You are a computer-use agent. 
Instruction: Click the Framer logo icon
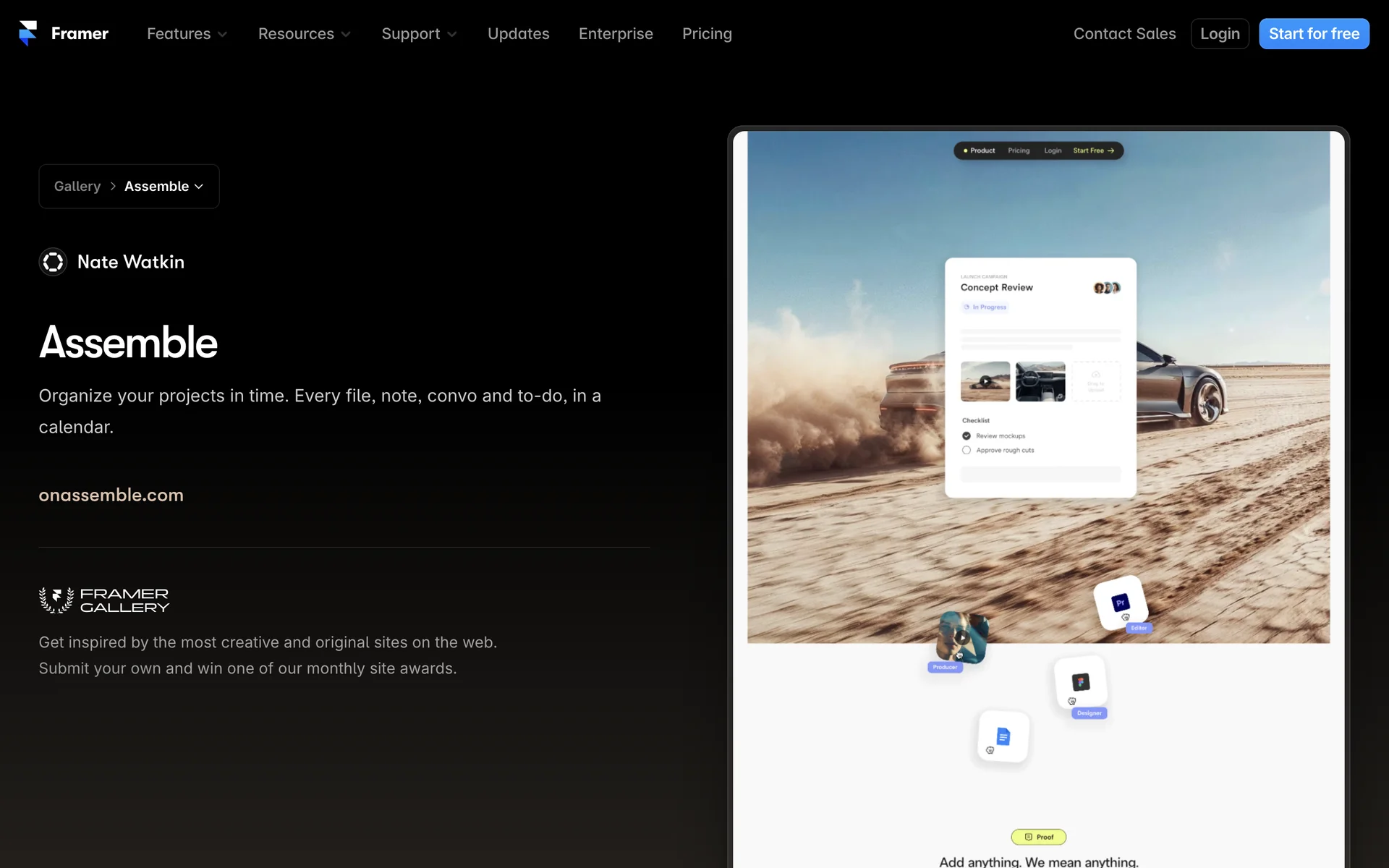pos(27,33)
